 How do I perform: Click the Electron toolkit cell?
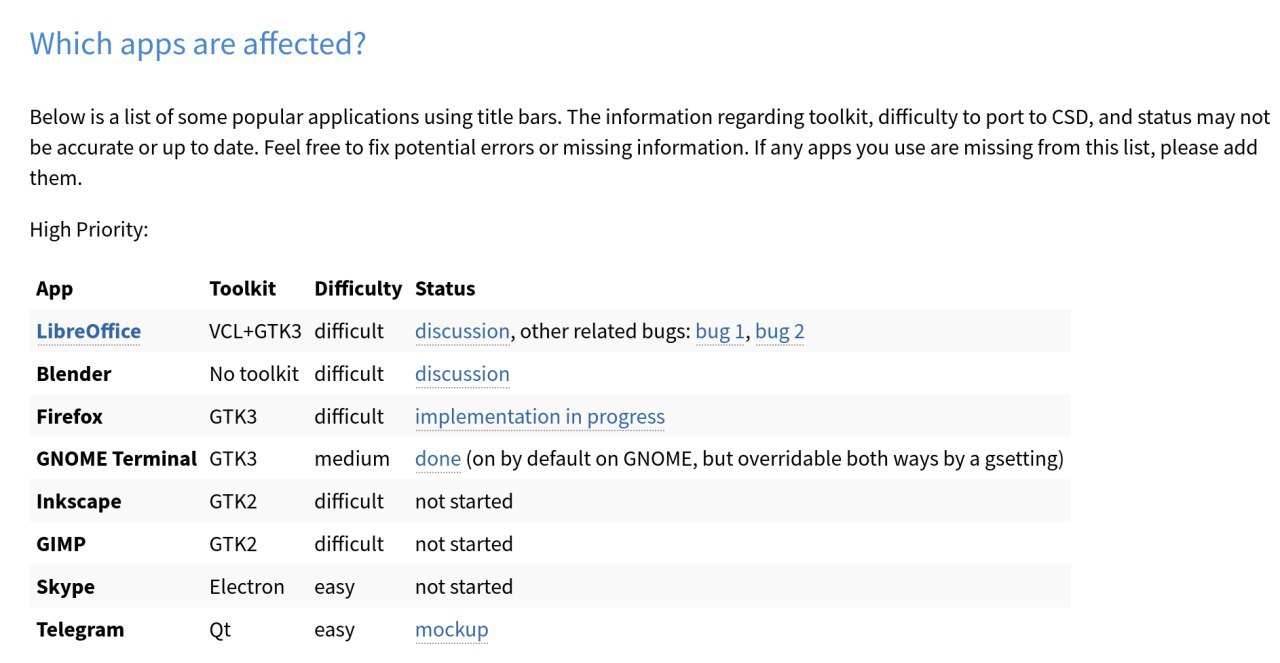(247, 587)
